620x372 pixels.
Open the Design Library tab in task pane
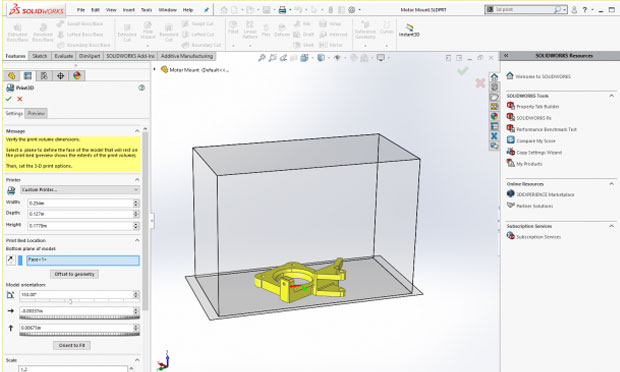pyautogui.click(x=494, y=87)
